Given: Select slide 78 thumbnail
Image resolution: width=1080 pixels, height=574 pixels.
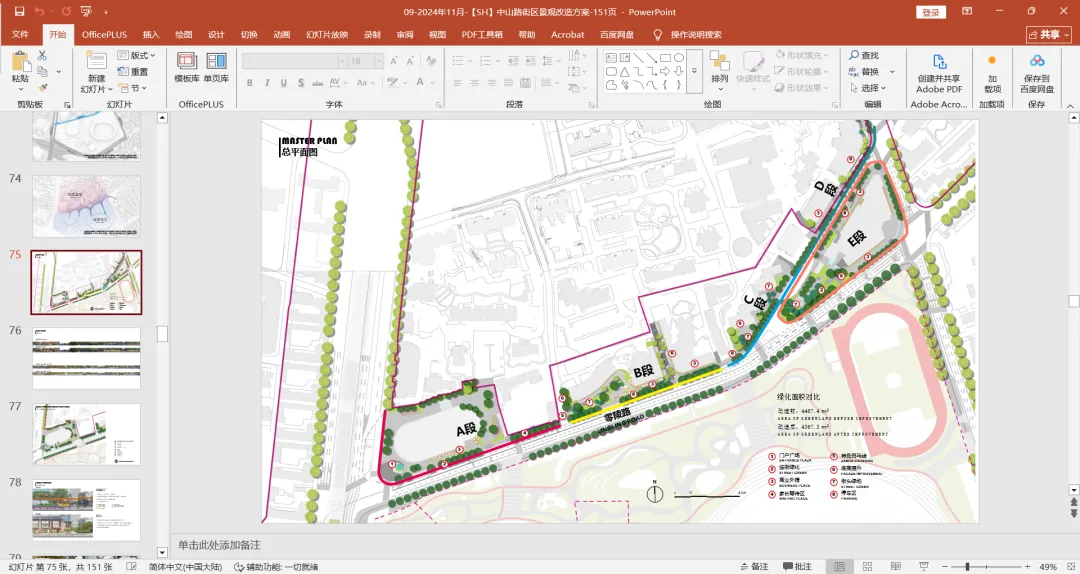Looking at the screenshot, I should 86,510.
